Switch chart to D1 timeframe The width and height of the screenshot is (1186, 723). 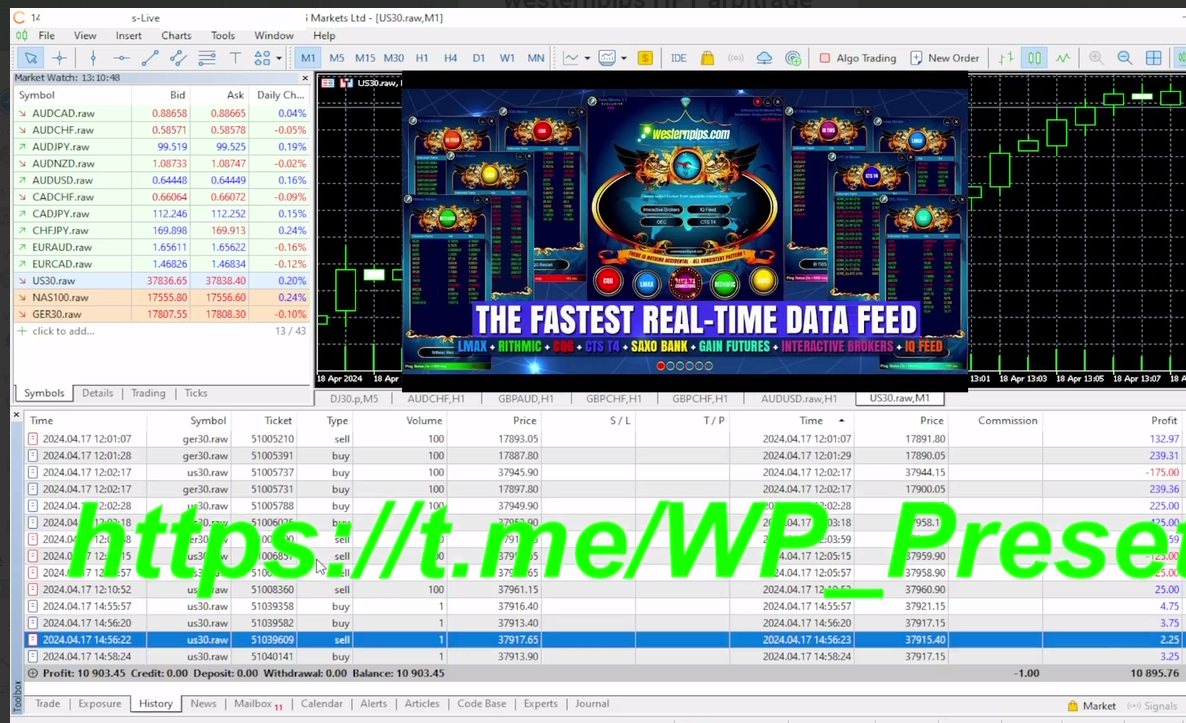479,58
